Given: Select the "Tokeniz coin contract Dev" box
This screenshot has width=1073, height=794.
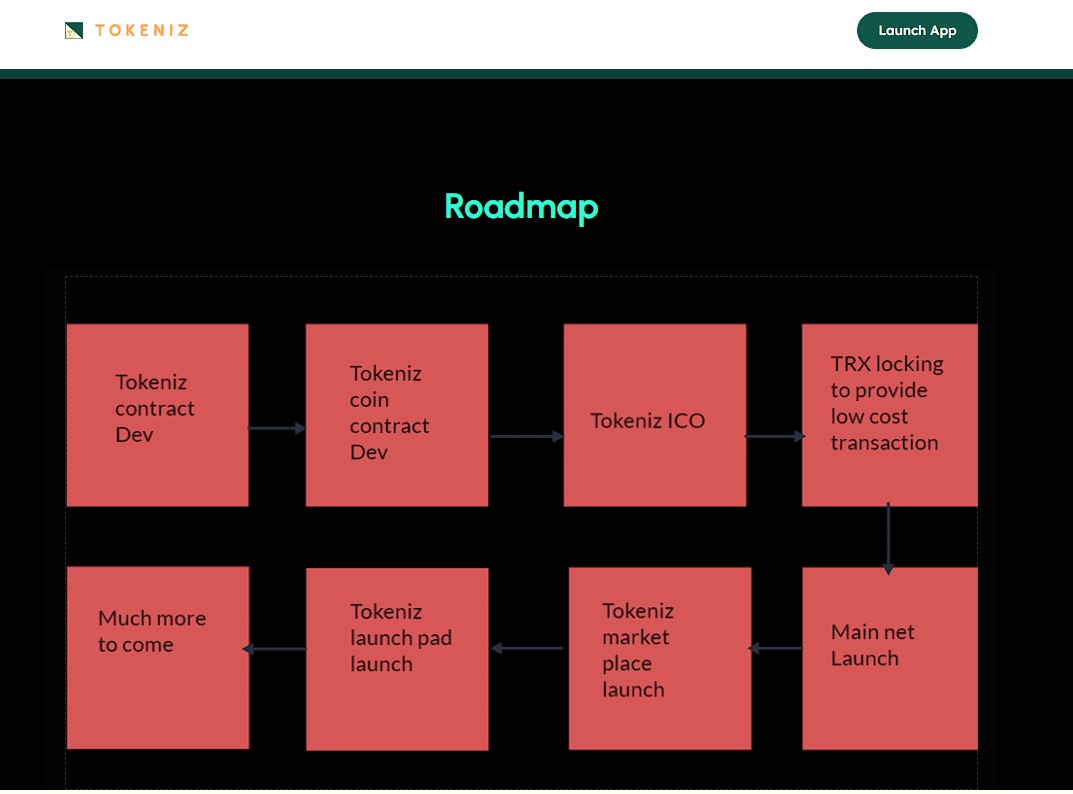Looking at the screenshot, I should (x=397, y=415).
